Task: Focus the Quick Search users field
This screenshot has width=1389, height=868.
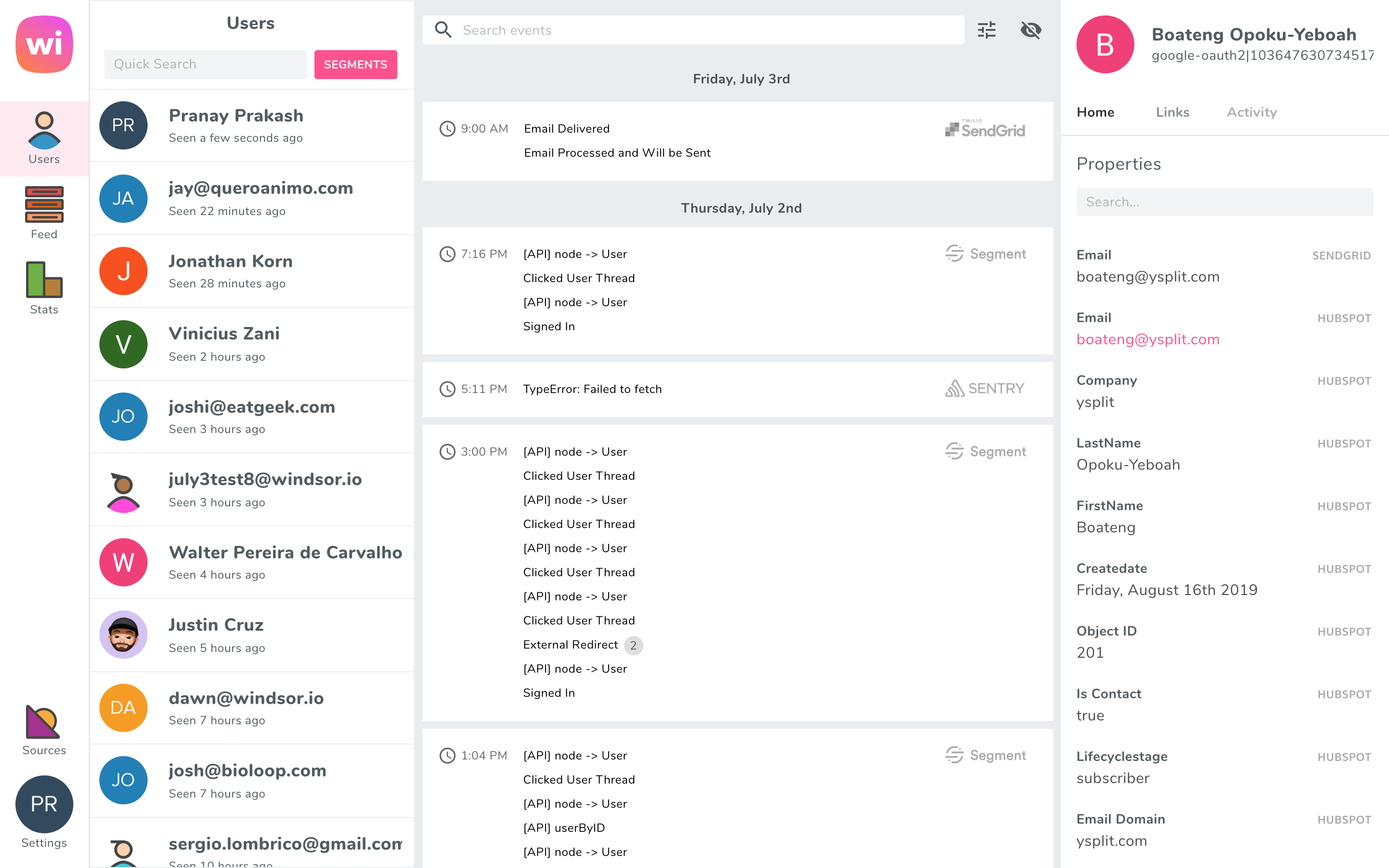Action: 205,64
